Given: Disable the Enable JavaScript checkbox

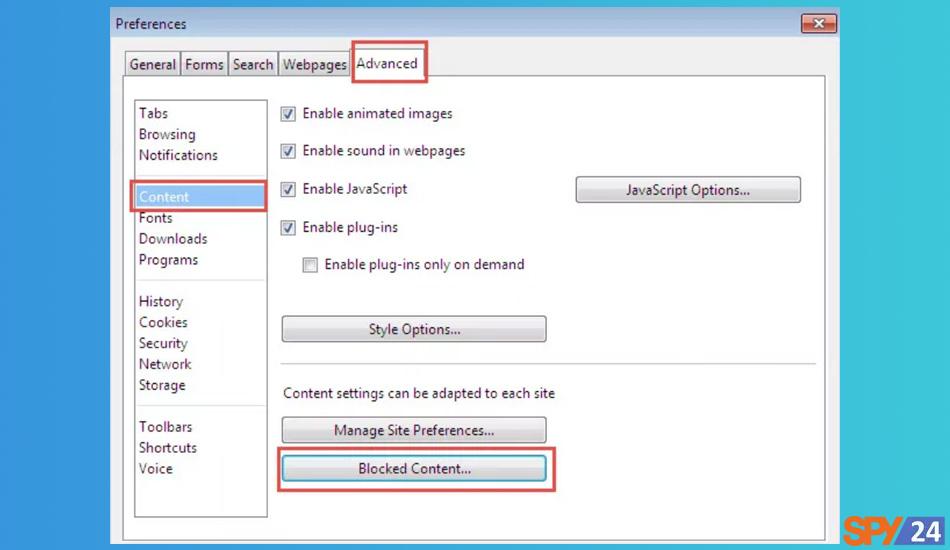Looking at the screenshot, I should [288, 189].
